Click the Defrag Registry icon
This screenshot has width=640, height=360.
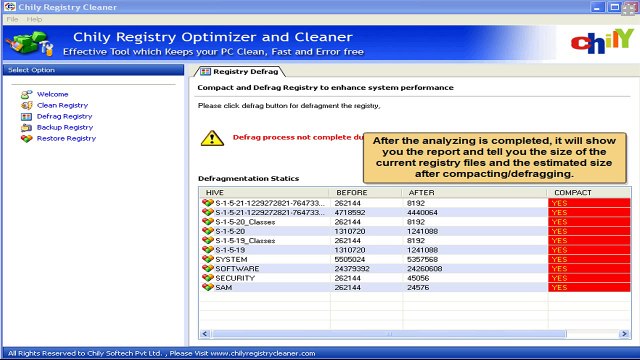click(x=27, y=116)
